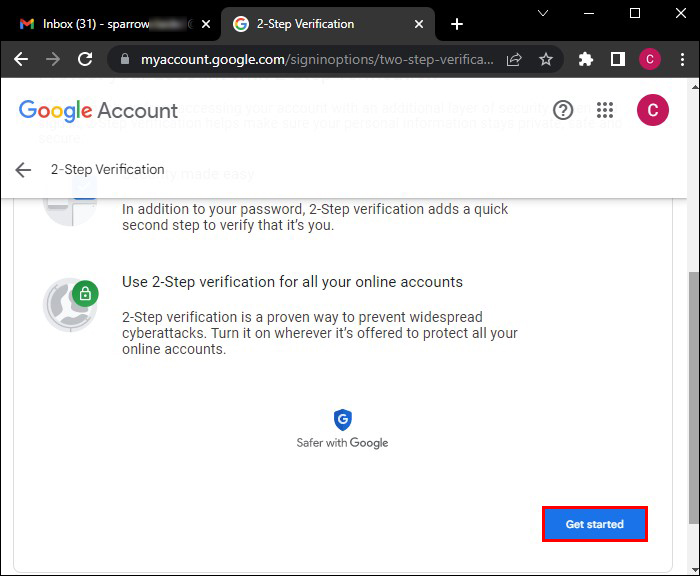Open the share this page icon
Screen dimensions: 700x576
(514, 59)
